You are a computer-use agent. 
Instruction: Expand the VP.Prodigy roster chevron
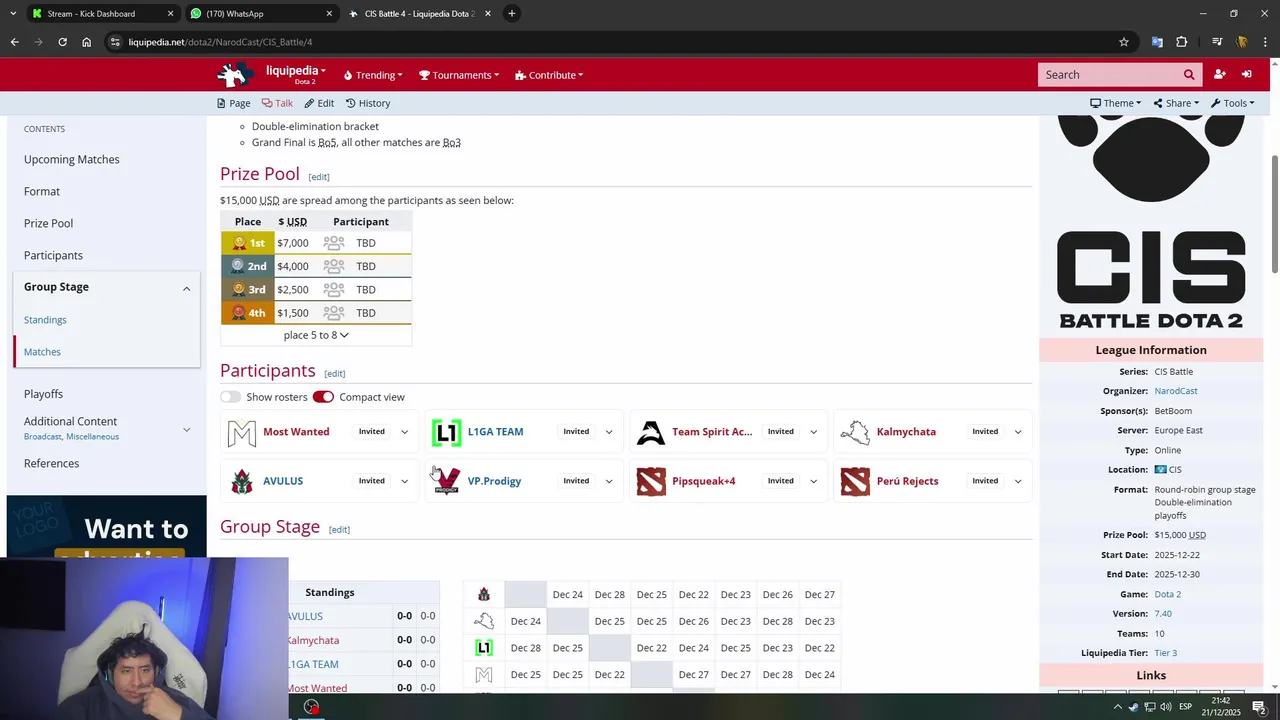tap(609, 481)
